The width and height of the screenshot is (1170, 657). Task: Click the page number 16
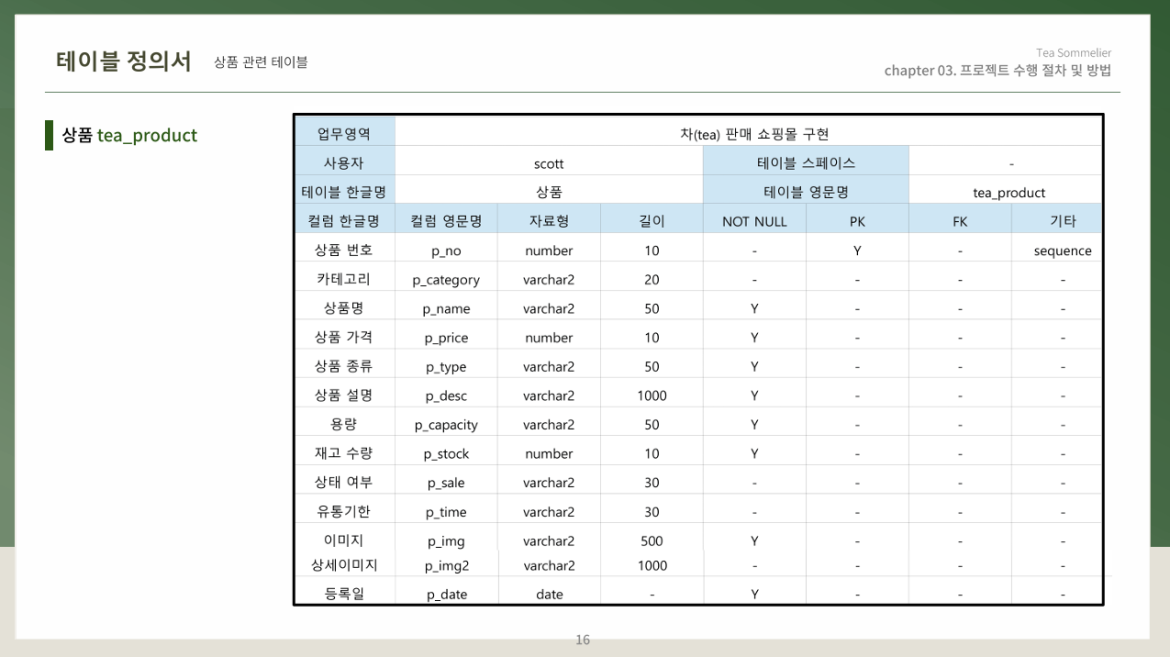(583, 639)
